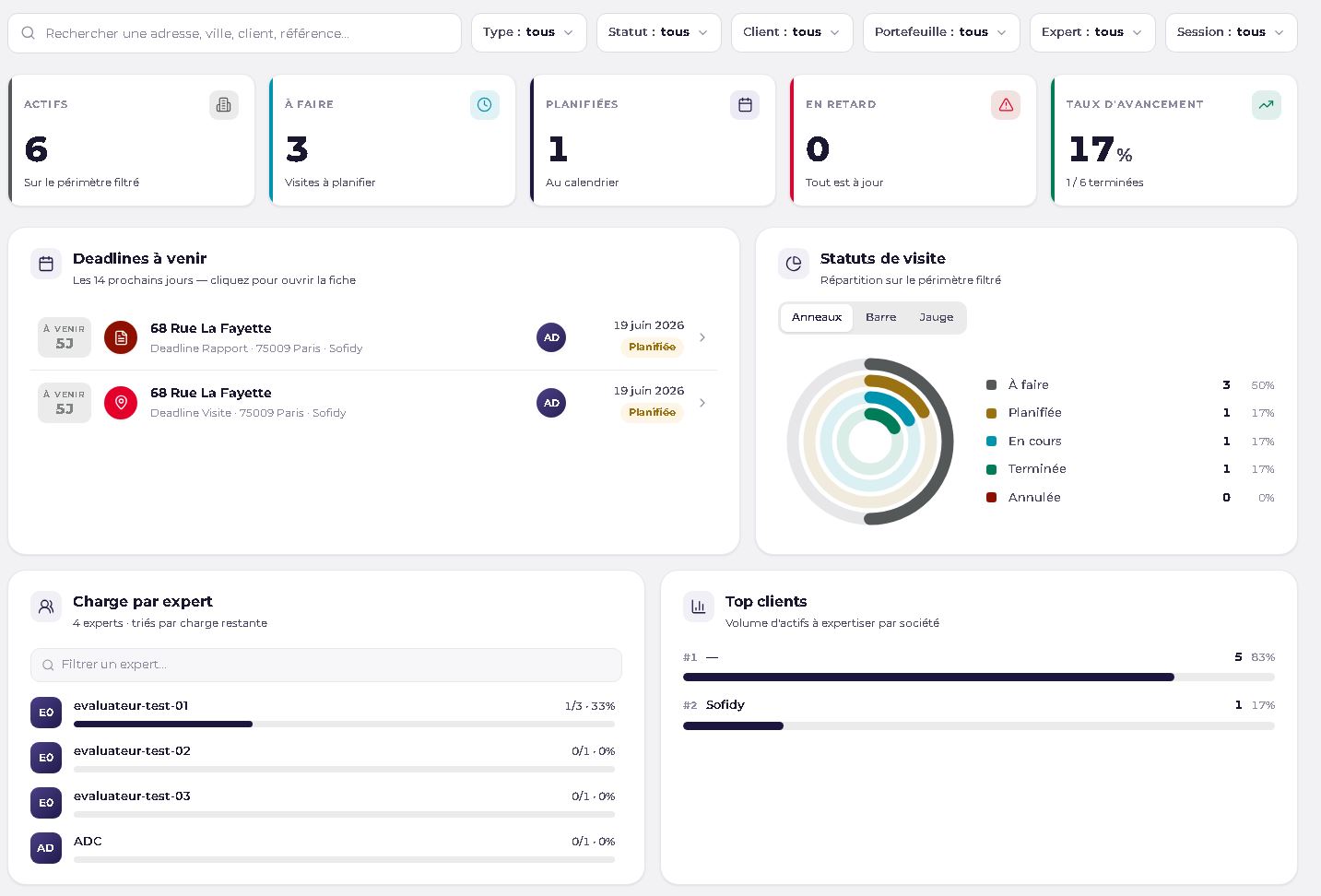Click the Planifiée legend color square
Viewport: 1321px width, 896px height.
(x=991, y=413)
